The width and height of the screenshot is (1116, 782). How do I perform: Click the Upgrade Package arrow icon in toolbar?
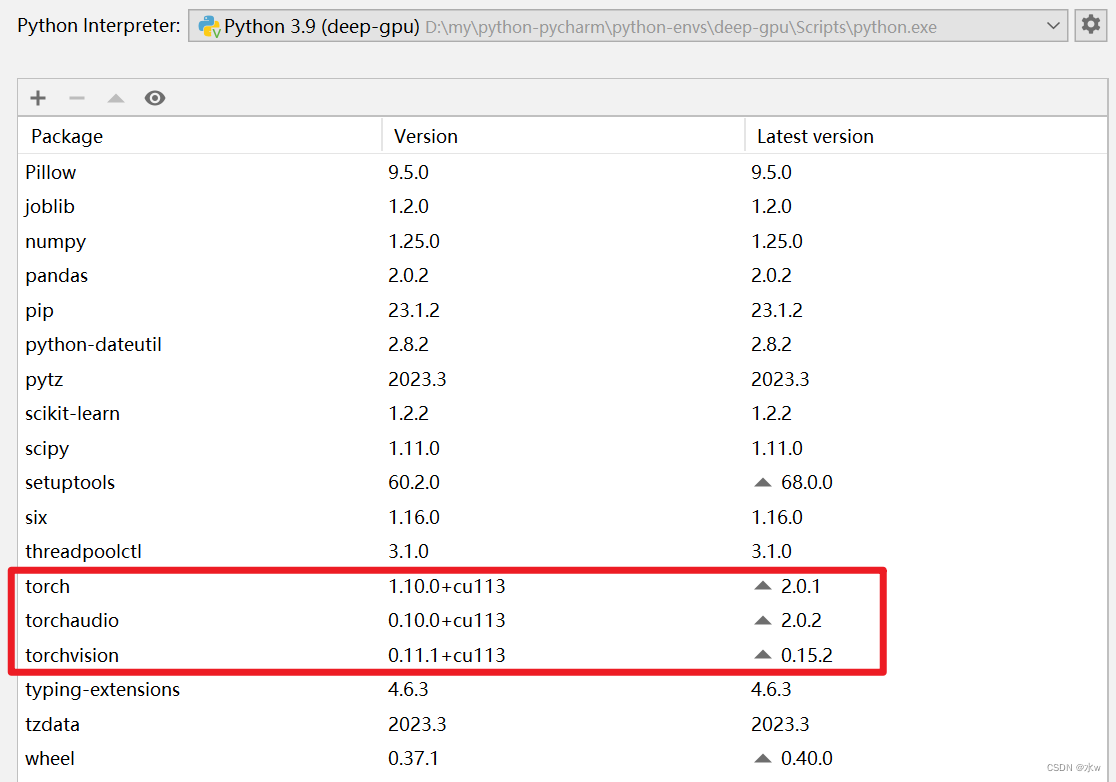coord(115,98)
